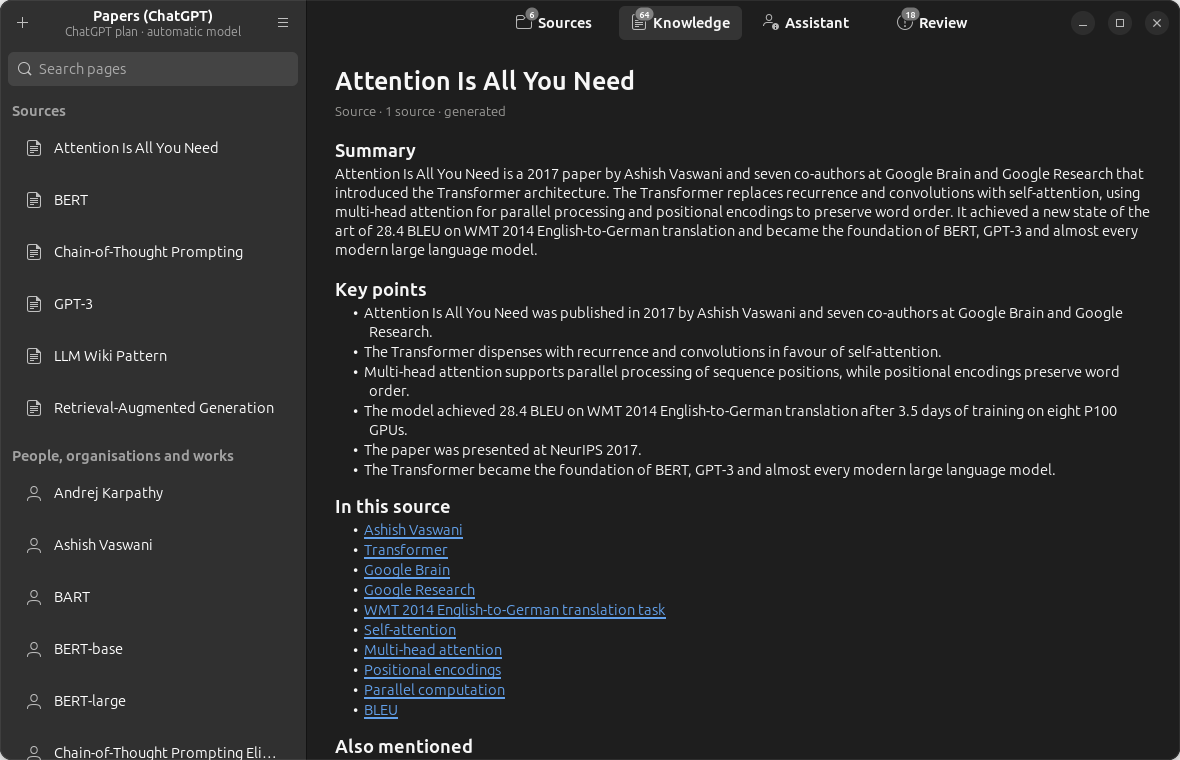Click the search magnifier icon

point(25,69)
